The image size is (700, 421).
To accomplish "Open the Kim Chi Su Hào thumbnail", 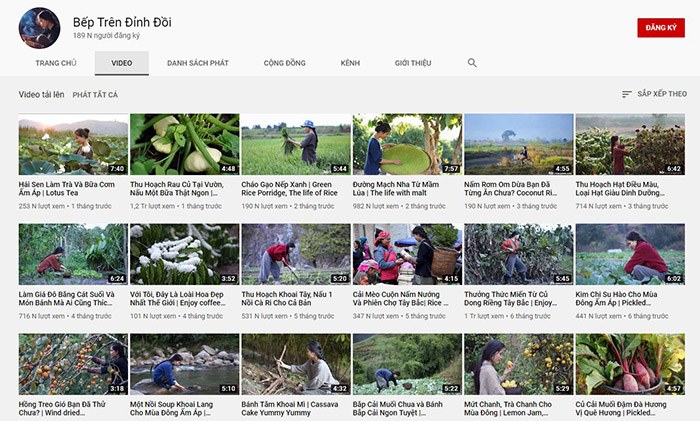I will coord(630,254).
